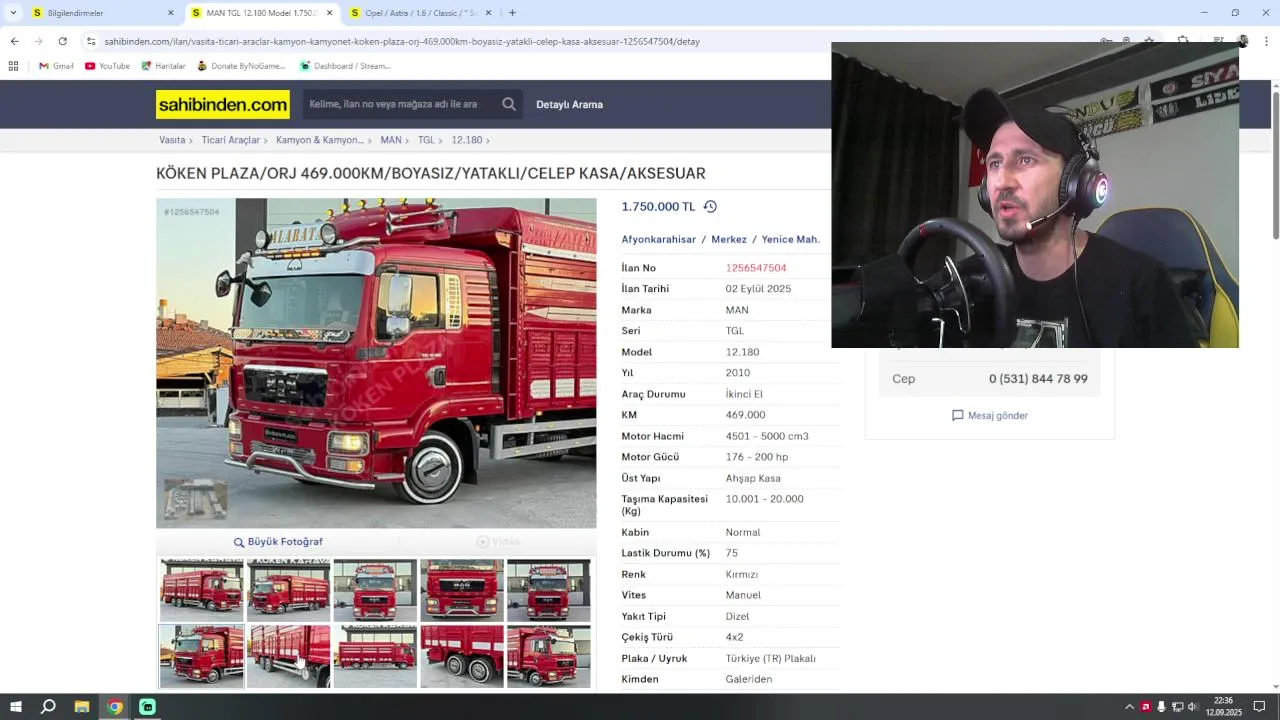1280x720 pixels.
Task: Open File Explorer from taskbar
Action: (x=82, y=707)
